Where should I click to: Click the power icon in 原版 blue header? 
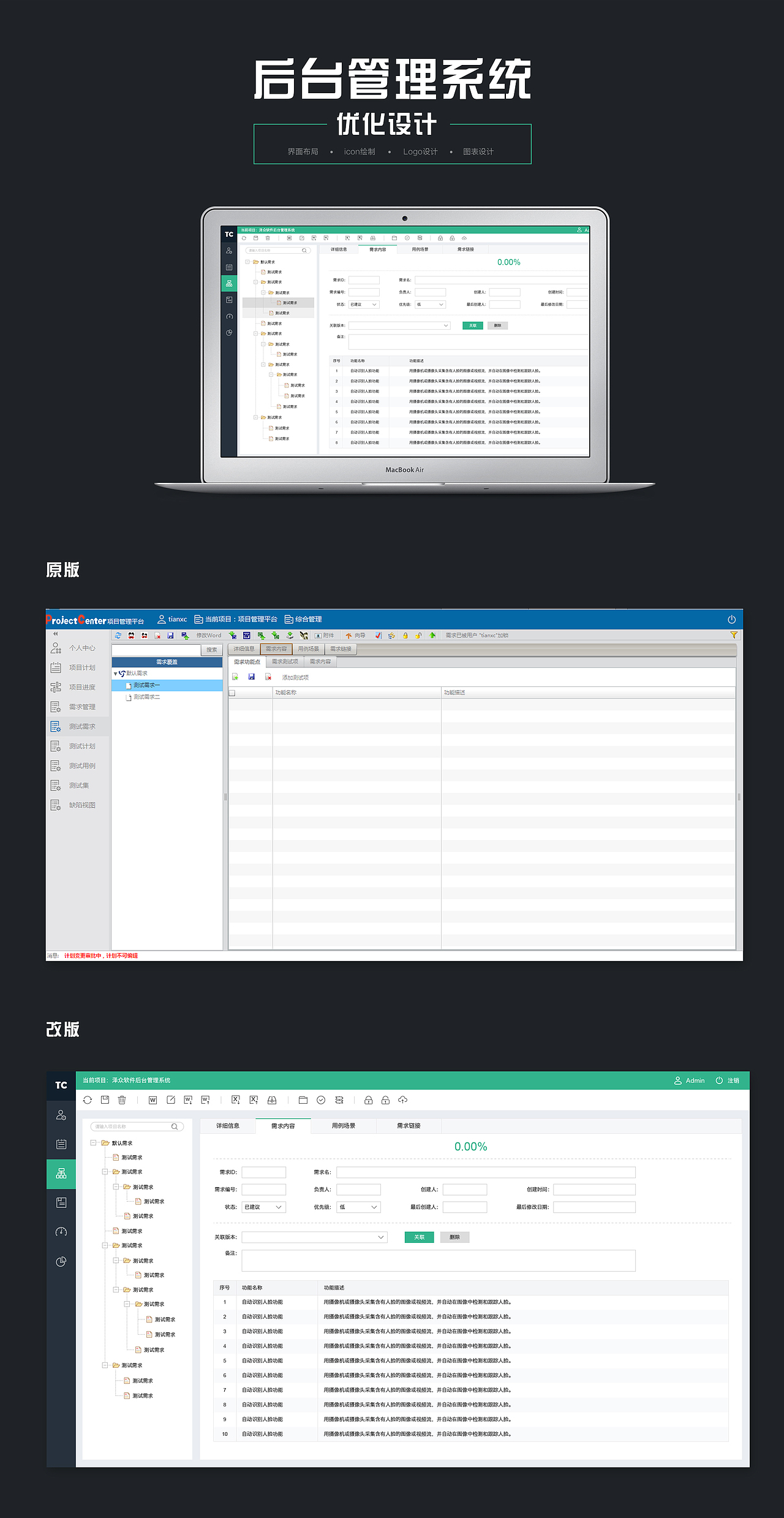point(731,620)
